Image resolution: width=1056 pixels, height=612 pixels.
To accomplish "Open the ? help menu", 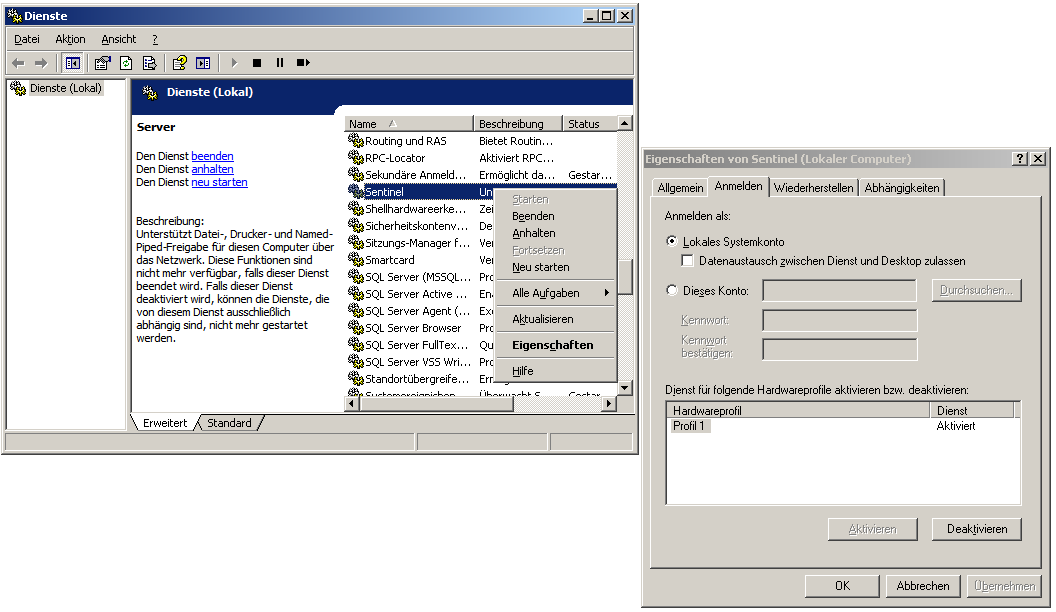I will point(155,39).
